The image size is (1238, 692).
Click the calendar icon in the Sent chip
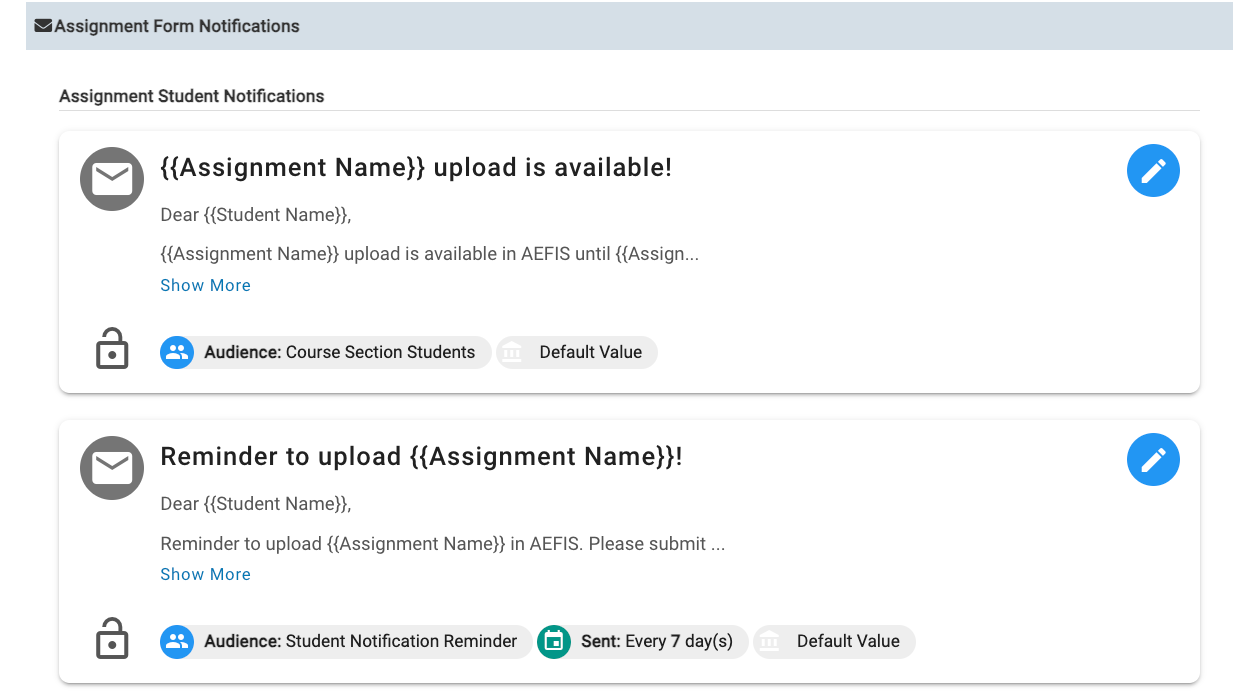[x=554, y=641]
